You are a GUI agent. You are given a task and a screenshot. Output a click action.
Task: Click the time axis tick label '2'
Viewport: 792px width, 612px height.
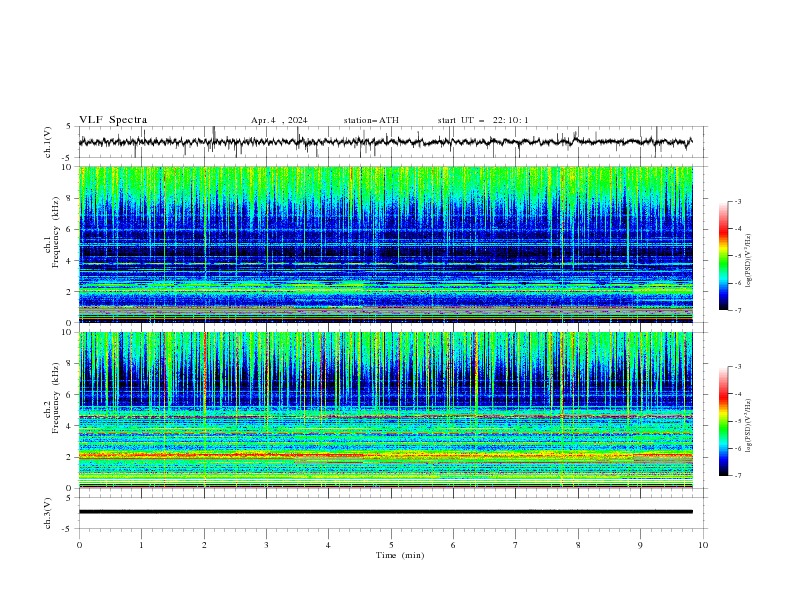(x=204, y=545)
